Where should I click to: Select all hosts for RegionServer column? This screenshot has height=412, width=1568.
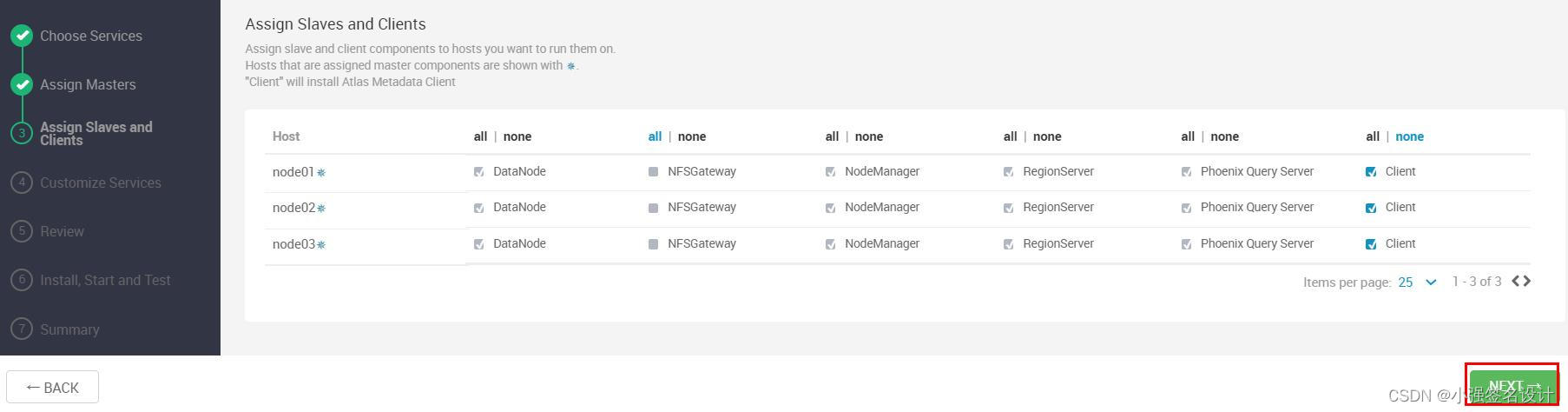1010,136
